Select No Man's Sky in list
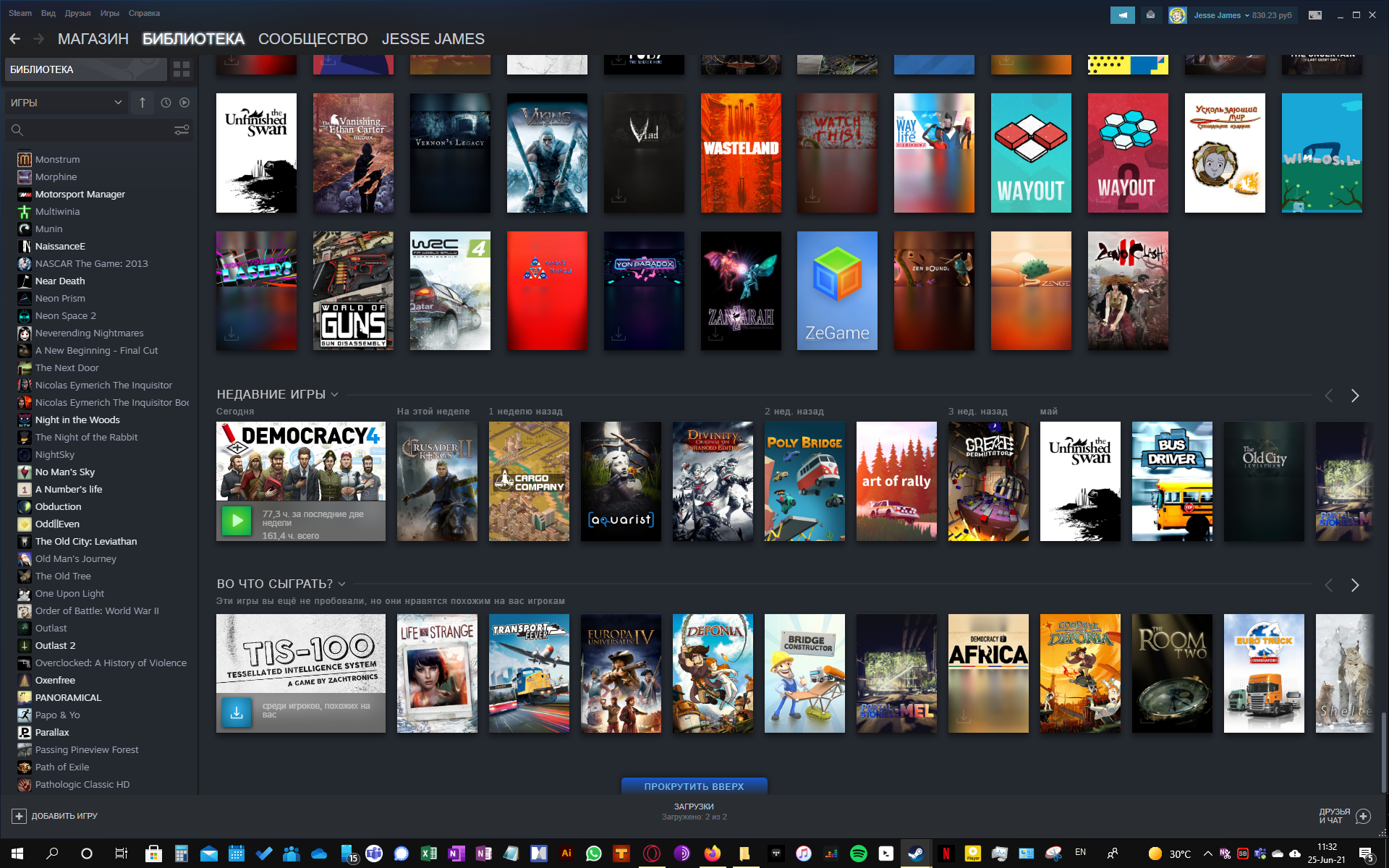Viewport: 1389px width, 868px height. (65, 472)
